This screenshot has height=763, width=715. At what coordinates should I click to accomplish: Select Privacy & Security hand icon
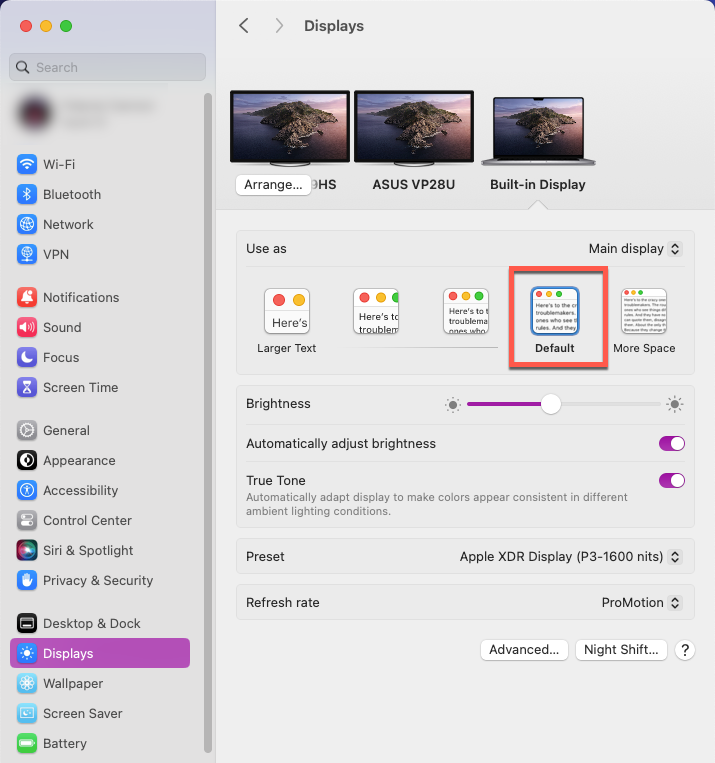click(x=27, y=581)
